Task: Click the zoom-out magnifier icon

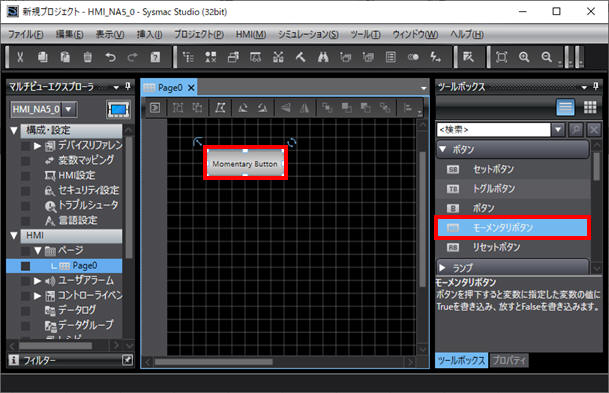Action: coord(547,57)
